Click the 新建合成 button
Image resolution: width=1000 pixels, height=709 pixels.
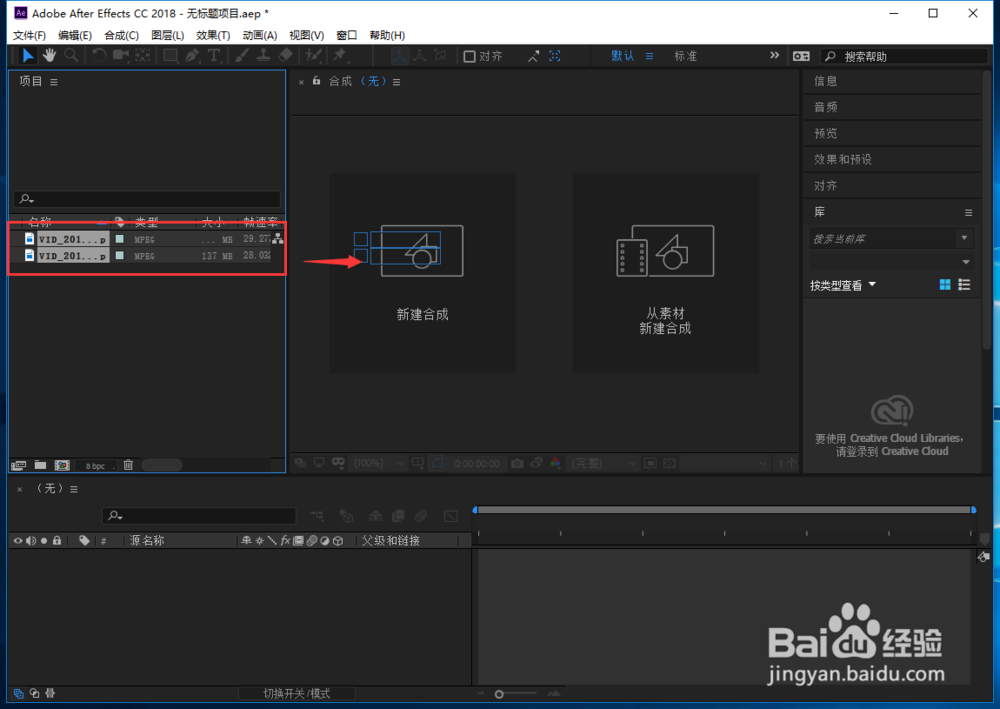coord(422,272)
